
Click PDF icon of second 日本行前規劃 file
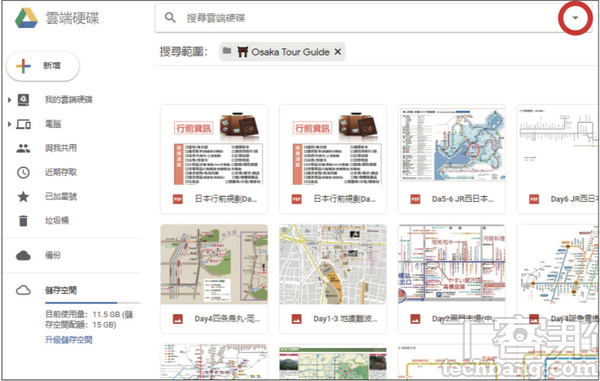297,199
